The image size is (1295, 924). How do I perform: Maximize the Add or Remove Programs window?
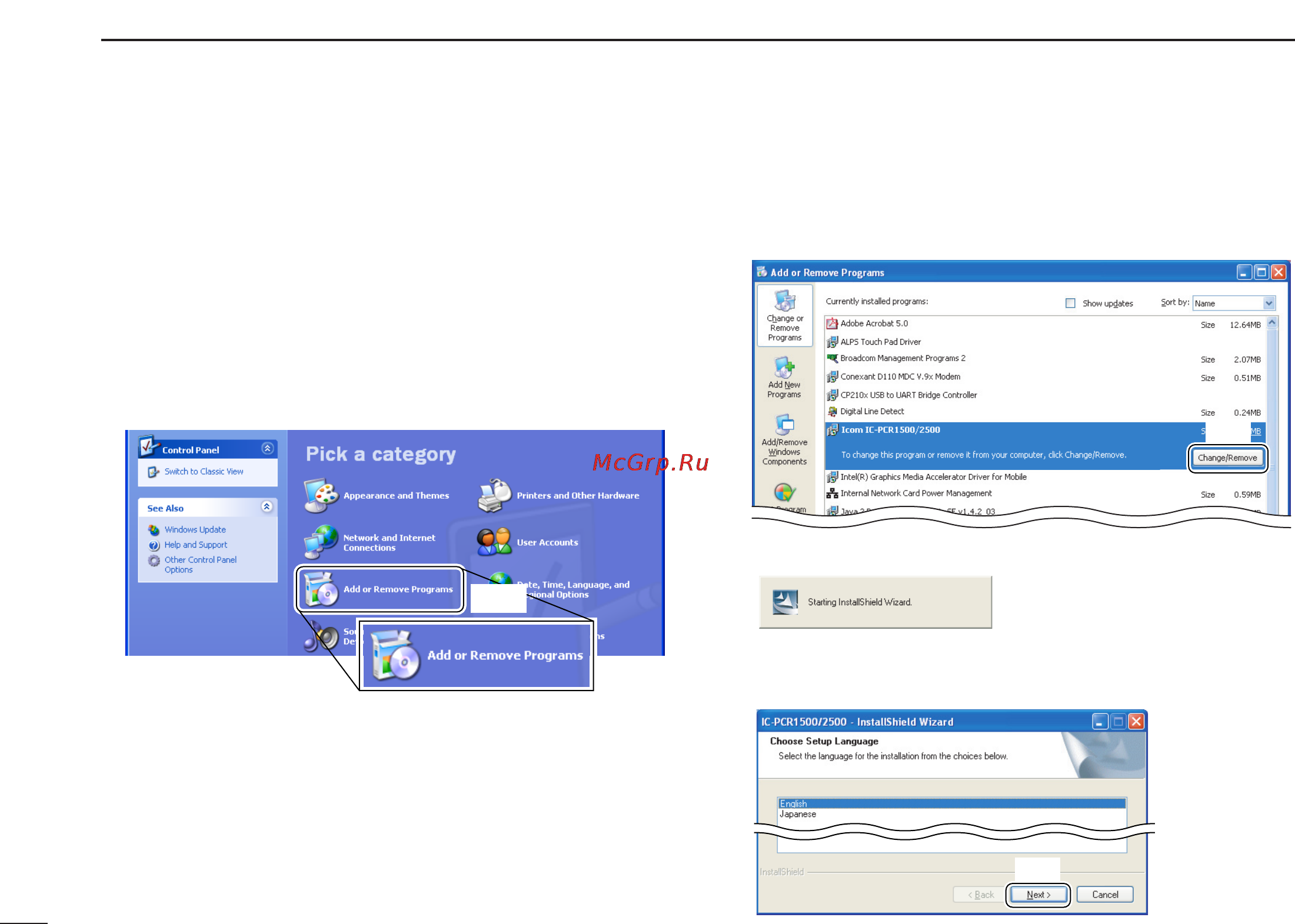[1261, 272]
